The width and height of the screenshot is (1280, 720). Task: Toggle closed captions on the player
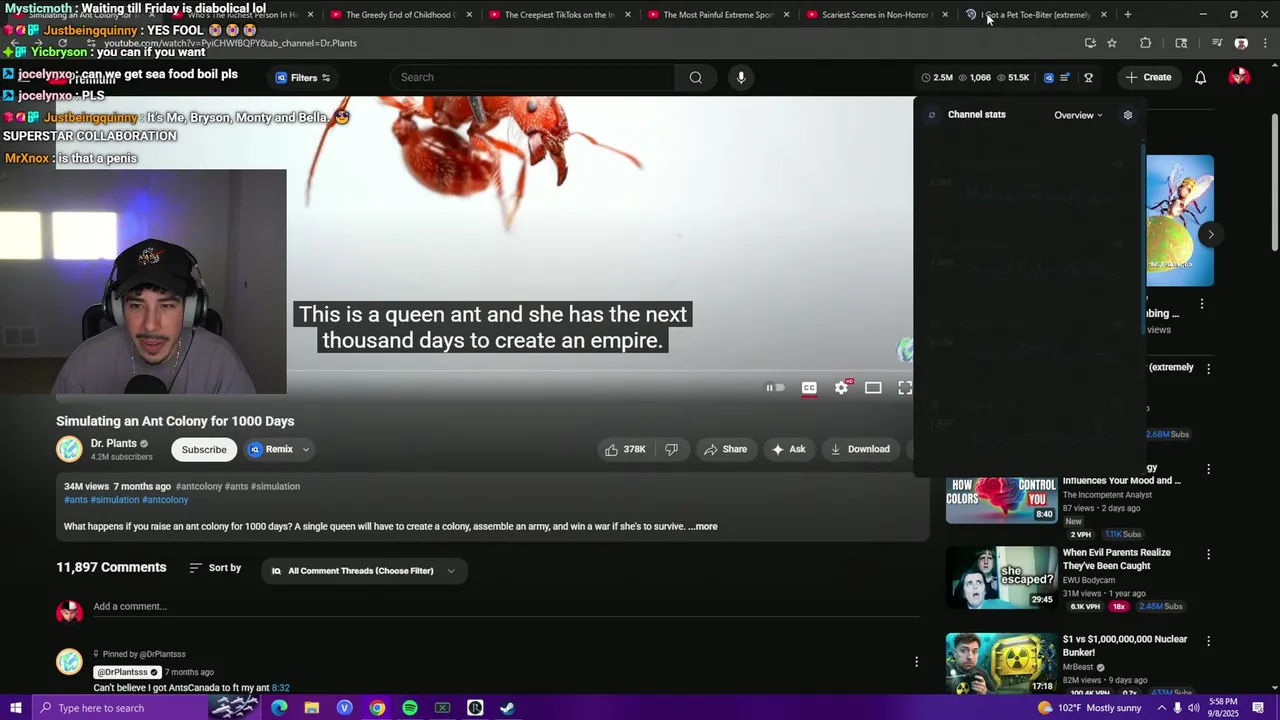click(x=809, y=388)
